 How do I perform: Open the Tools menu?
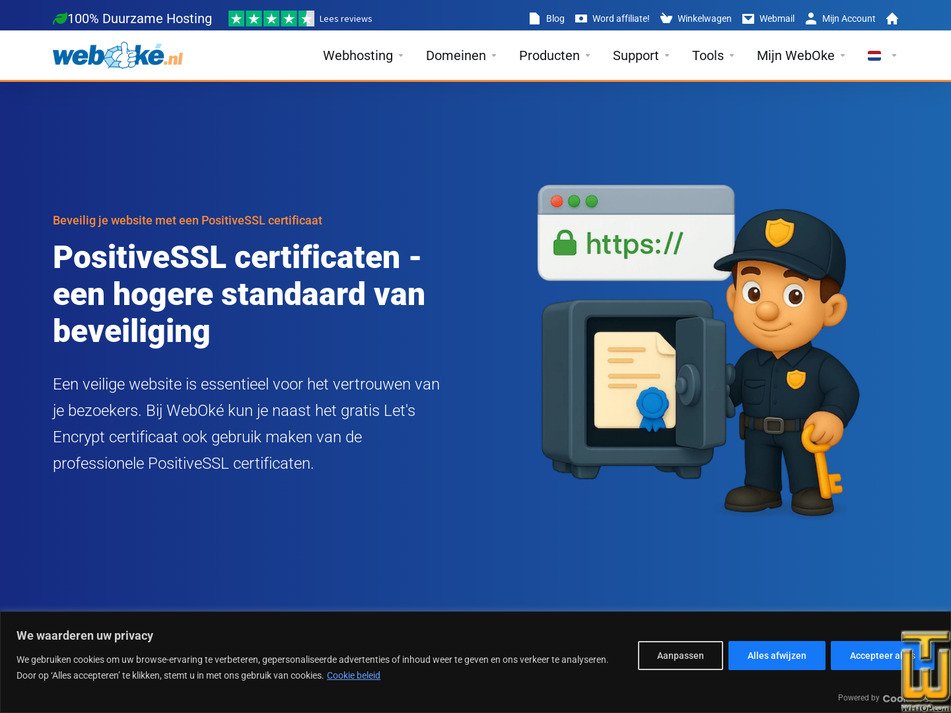point(708,56)
